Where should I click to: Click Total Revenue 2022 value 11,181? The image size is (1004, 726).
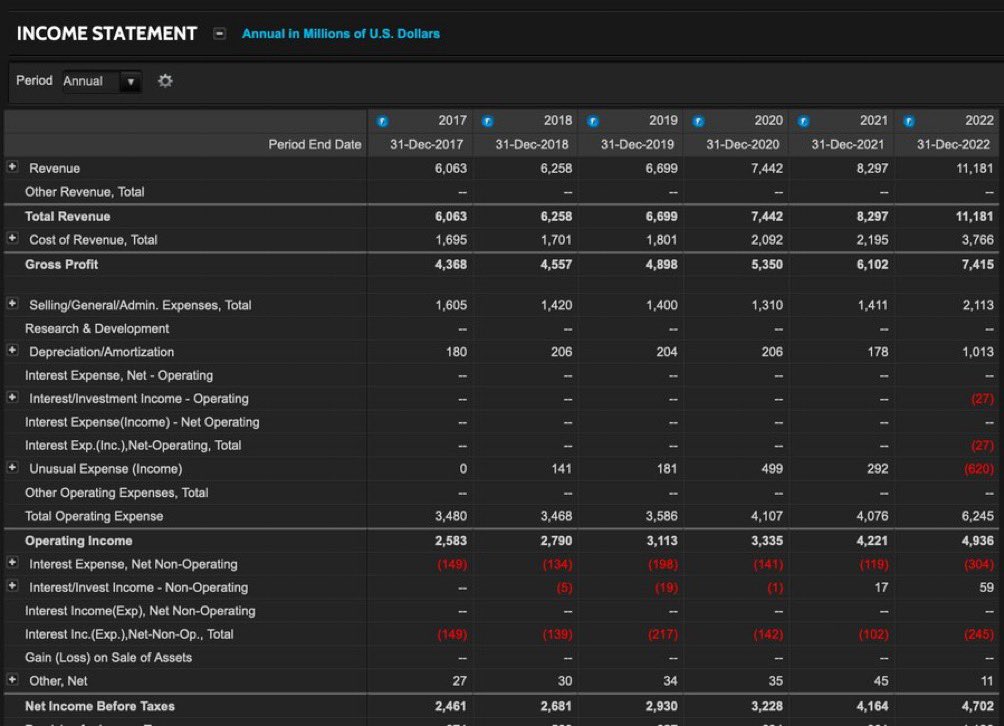pyautogui.click(x=975, y=216)
